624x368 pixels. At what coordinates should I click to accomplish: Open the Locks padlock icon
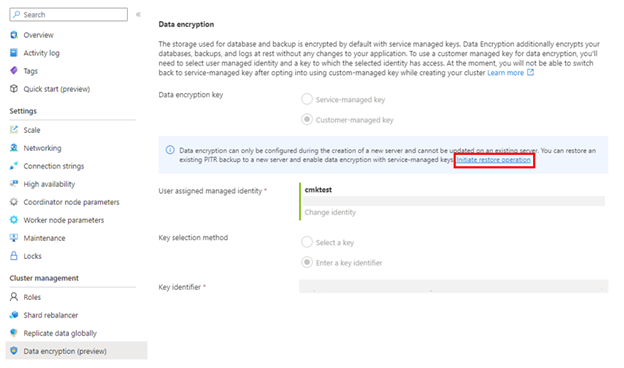(x=14, y=256)
